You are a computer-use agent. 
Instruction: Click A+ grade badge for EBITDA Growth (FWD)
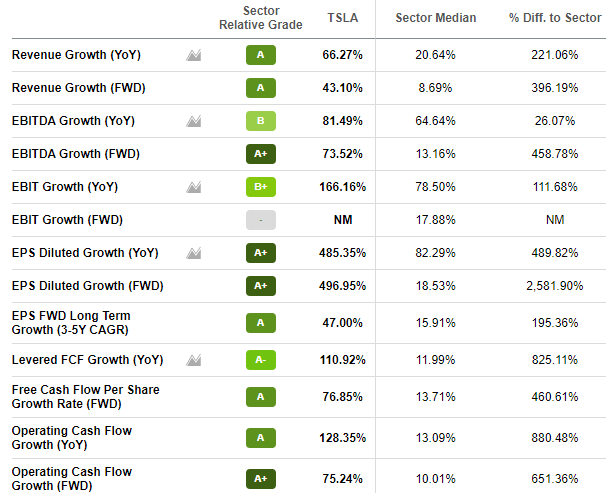[260, 154]
